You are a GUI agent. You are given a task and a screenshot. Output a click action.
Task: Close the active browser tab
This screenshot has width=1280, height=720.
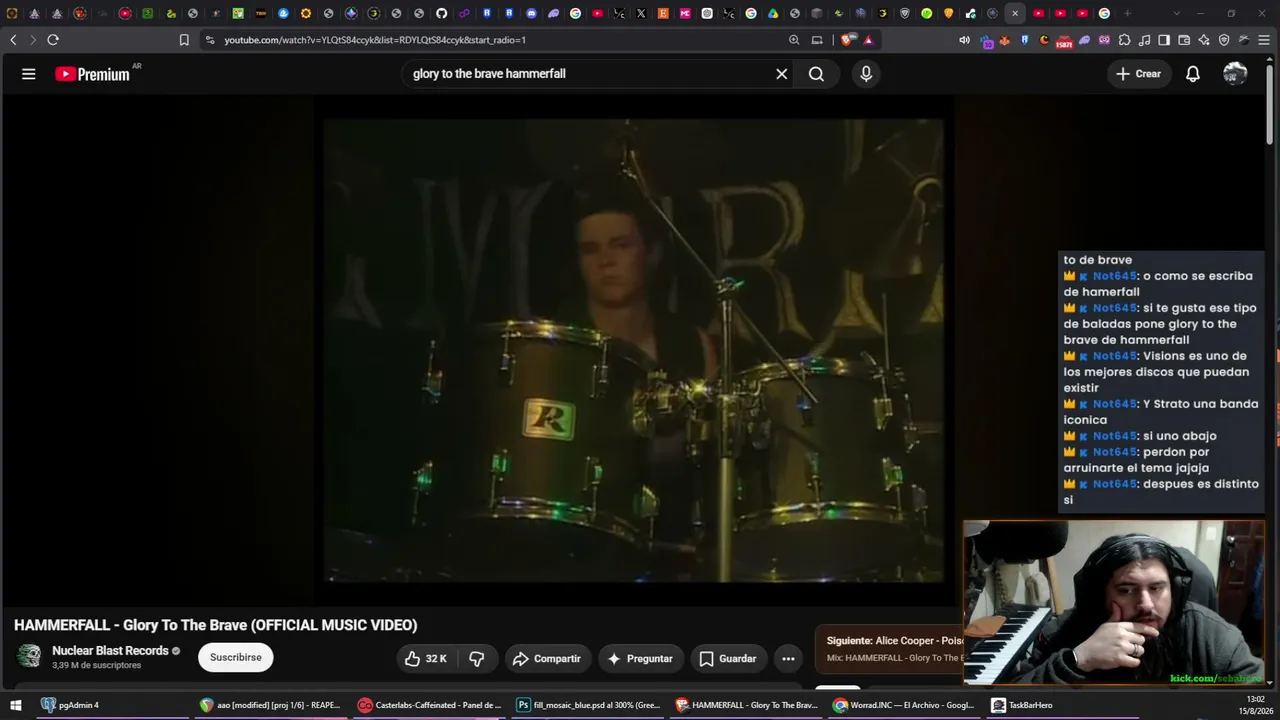pos(1015,13)
